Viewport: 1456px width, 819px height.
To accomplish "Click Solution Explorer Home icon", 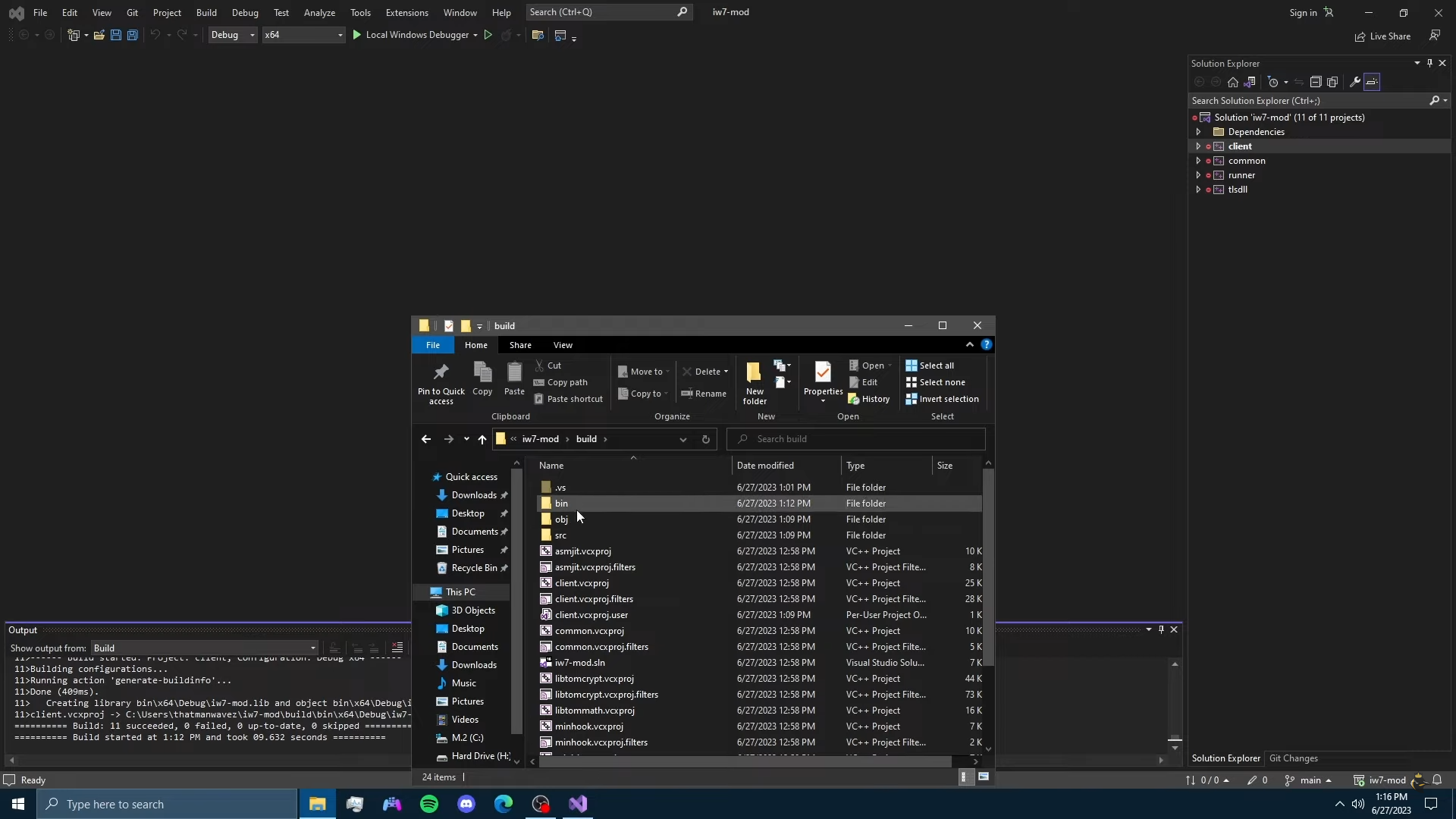I will tap(1233, 82).
